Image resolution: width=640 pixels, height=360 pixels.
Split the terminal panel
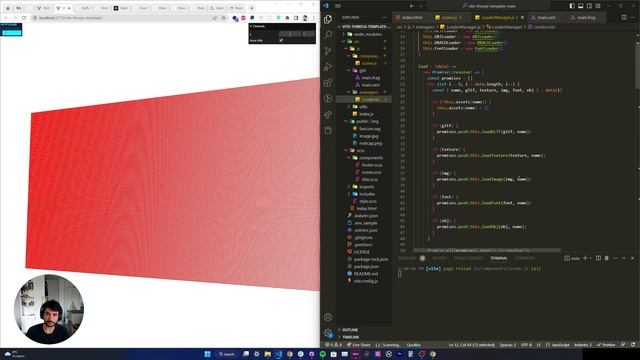pyautogui.click(x=598, y=258)
